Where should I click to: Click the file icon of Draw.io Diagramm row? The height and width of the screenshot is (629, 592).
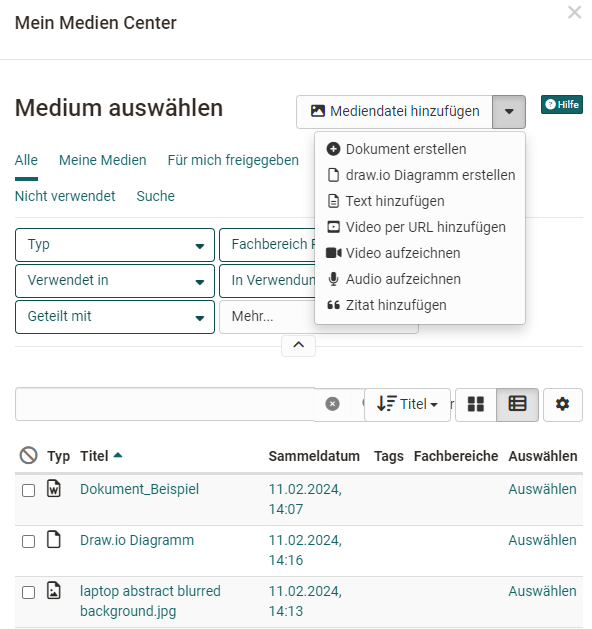54,539
